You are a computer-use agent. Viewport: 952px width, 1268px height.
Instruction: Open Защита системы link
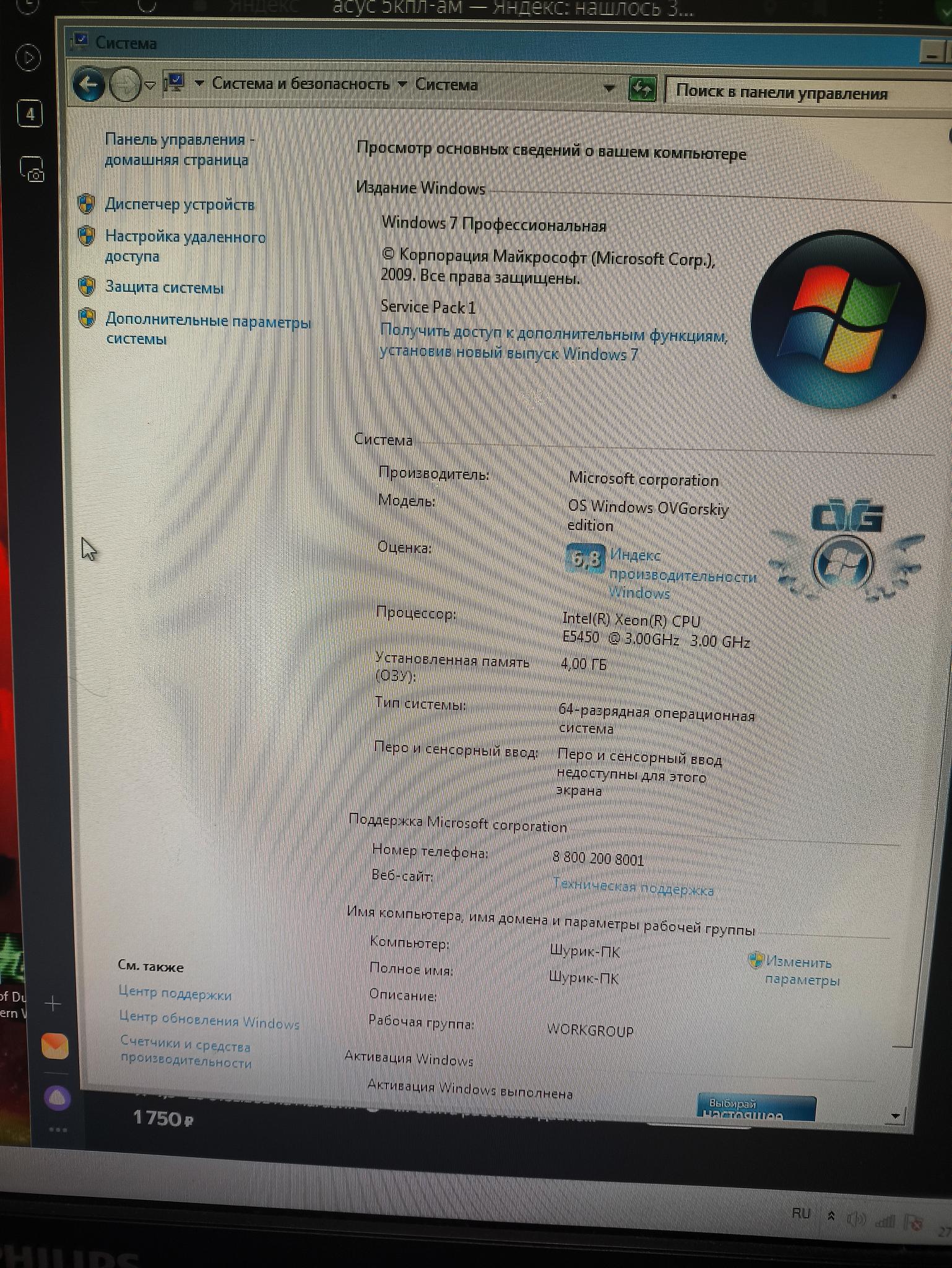click(164, 287)
